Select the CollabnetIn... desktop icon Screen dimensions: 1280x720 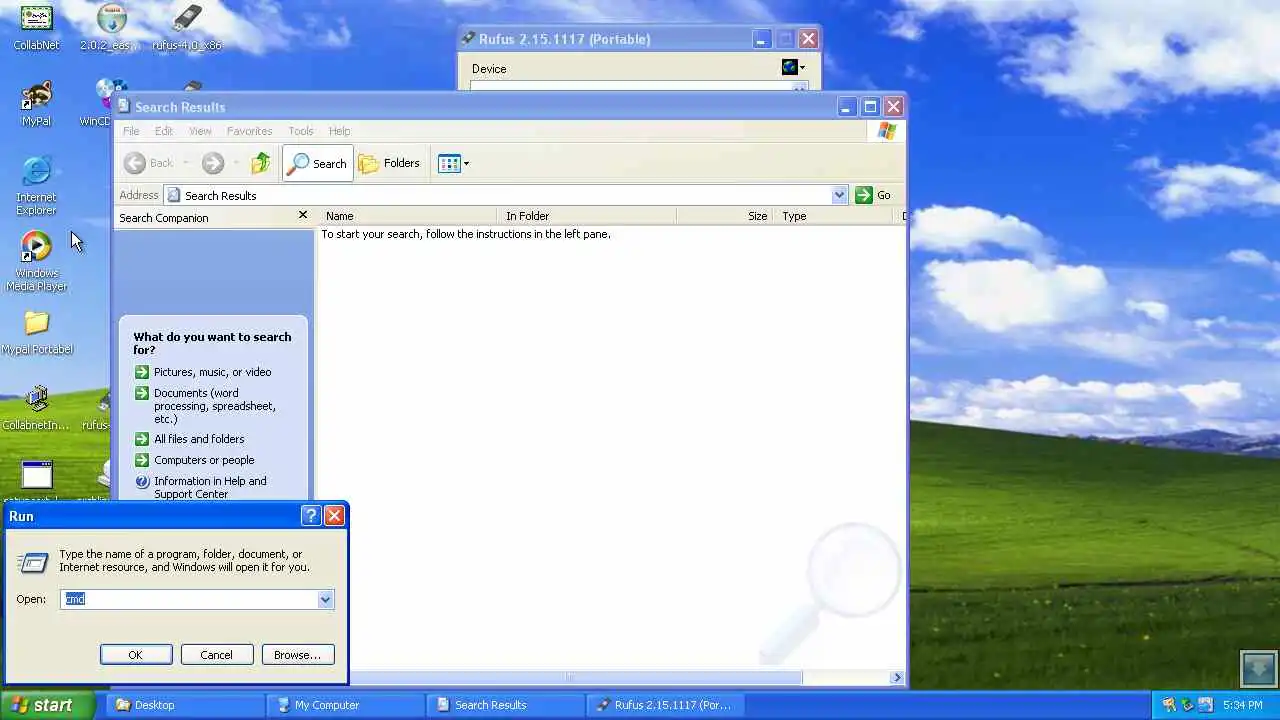point(36,408)
